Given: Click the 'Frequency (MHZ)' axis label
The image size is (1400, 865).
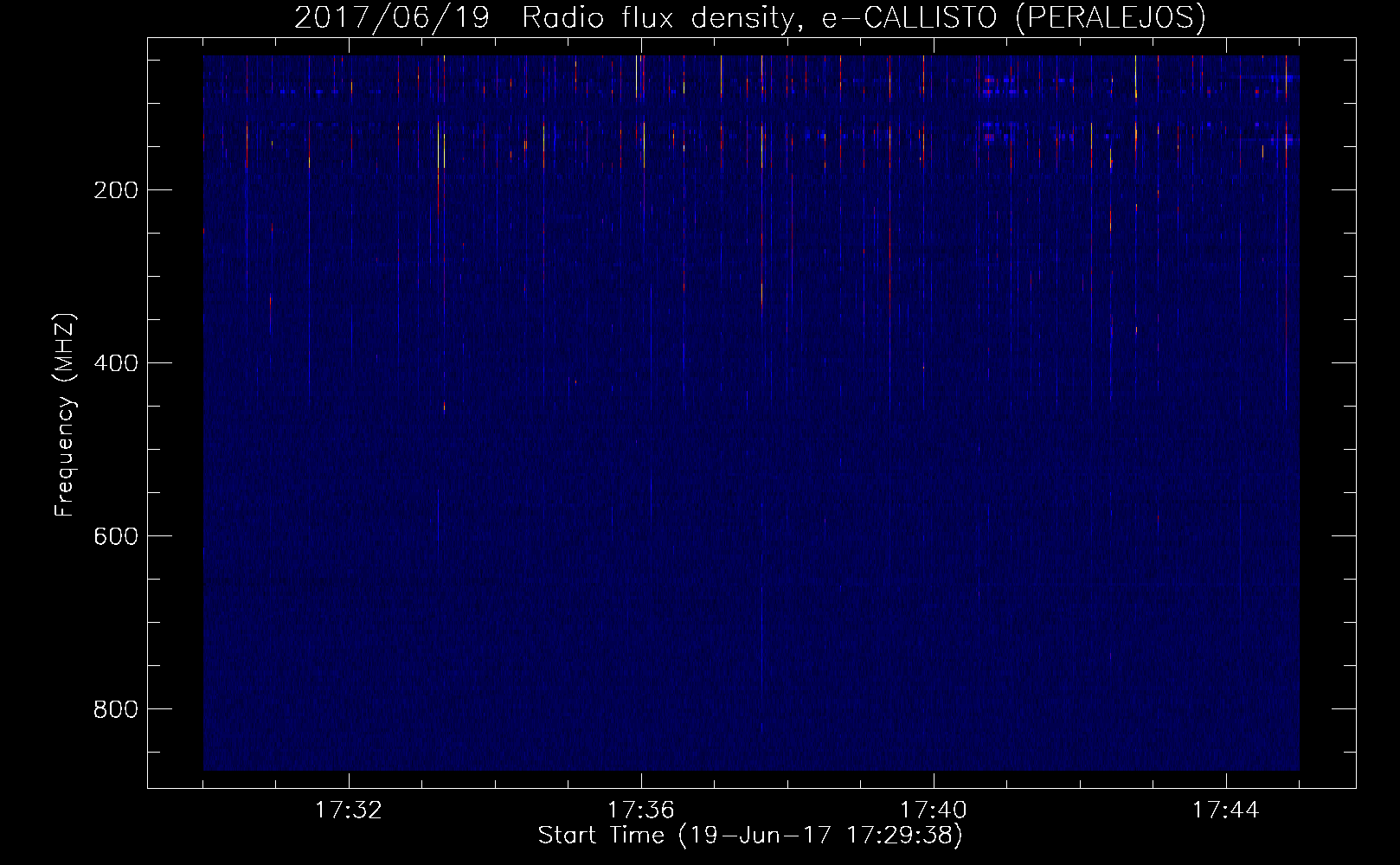Looking at the screenshot, I should (65, 415).
